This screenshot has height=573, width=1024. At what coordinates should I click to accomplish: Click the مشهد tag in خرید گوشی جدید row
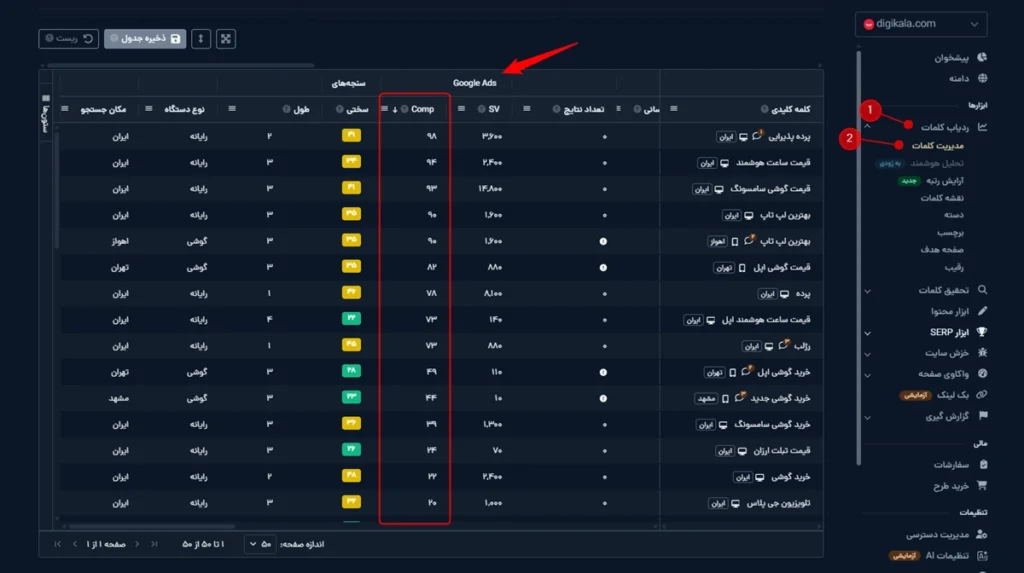705,399
